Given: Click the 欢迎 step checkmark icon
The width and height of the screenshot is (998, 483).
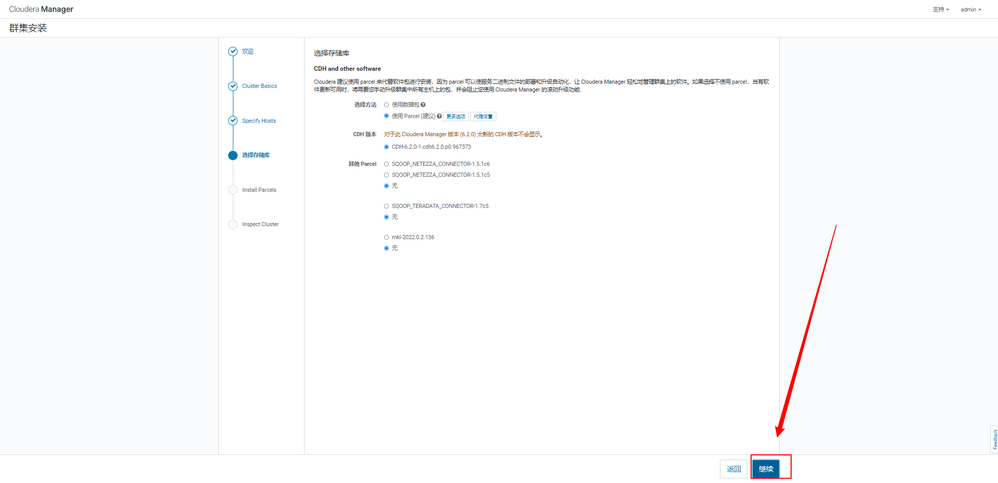Looking at the screenshot, I should [233, 52].
